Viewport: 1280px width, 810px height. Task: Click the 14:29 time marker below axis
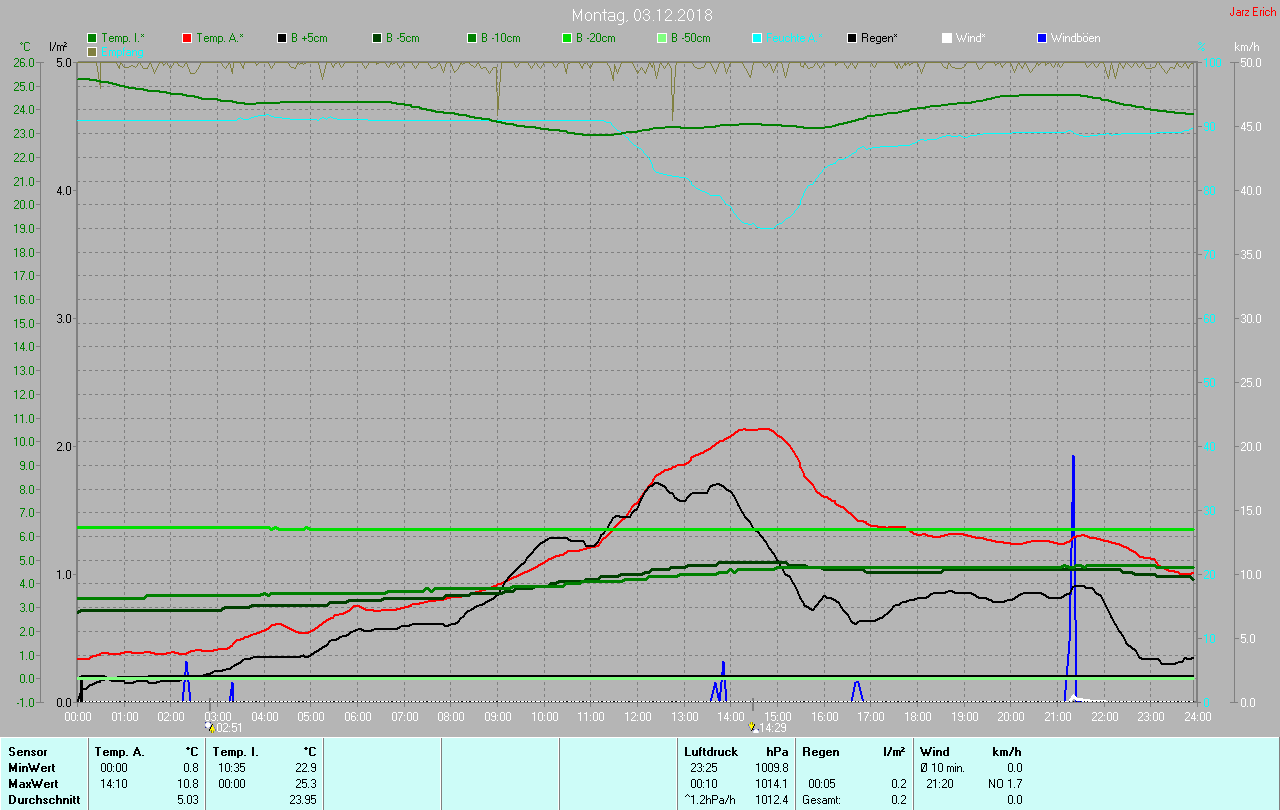coord(767,728)
